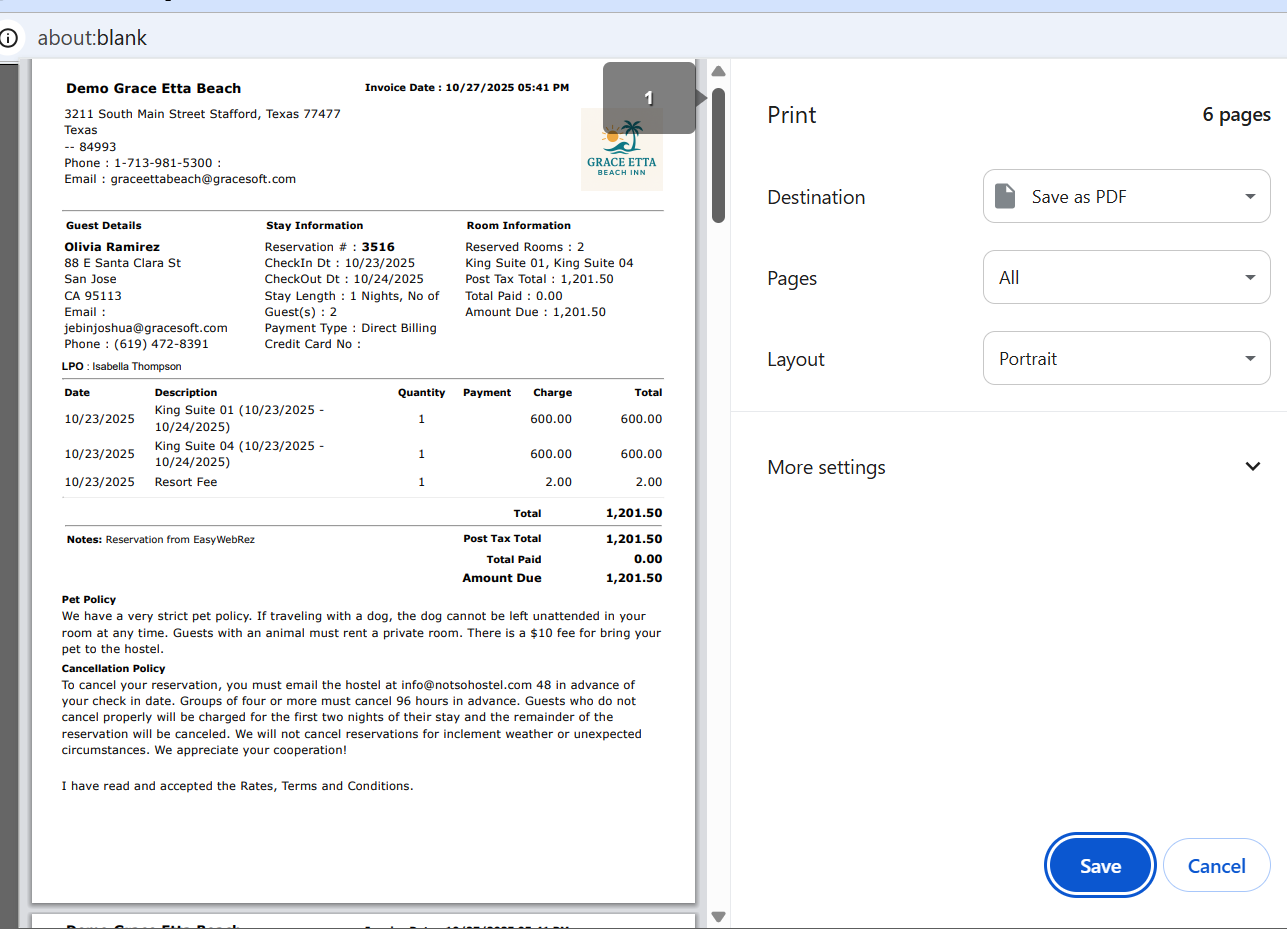Click the "Notes: Reservation from EasyWebRez" text
1287x929 pixels.
(161, 540)
